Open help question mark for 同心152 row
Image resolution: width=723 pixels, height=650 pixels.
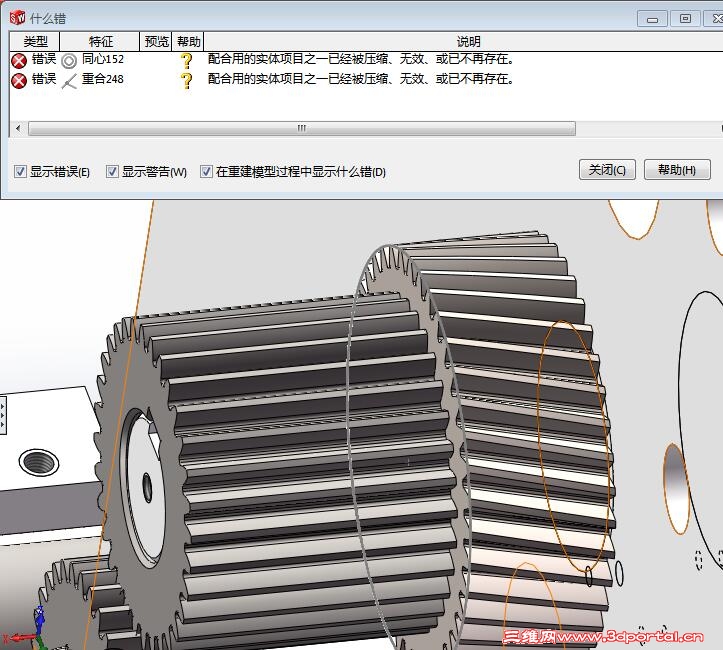[x=186, y=61]
